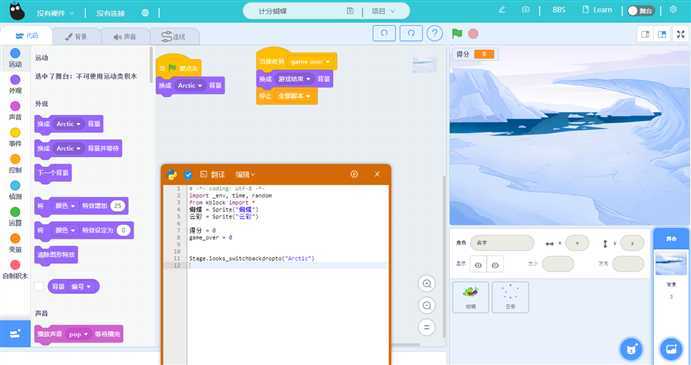The width and height of the screenshot is (691, 365).
Task: Open Arctic dropdown in workspace backdrop block
Action: click(x=190, y=86)
